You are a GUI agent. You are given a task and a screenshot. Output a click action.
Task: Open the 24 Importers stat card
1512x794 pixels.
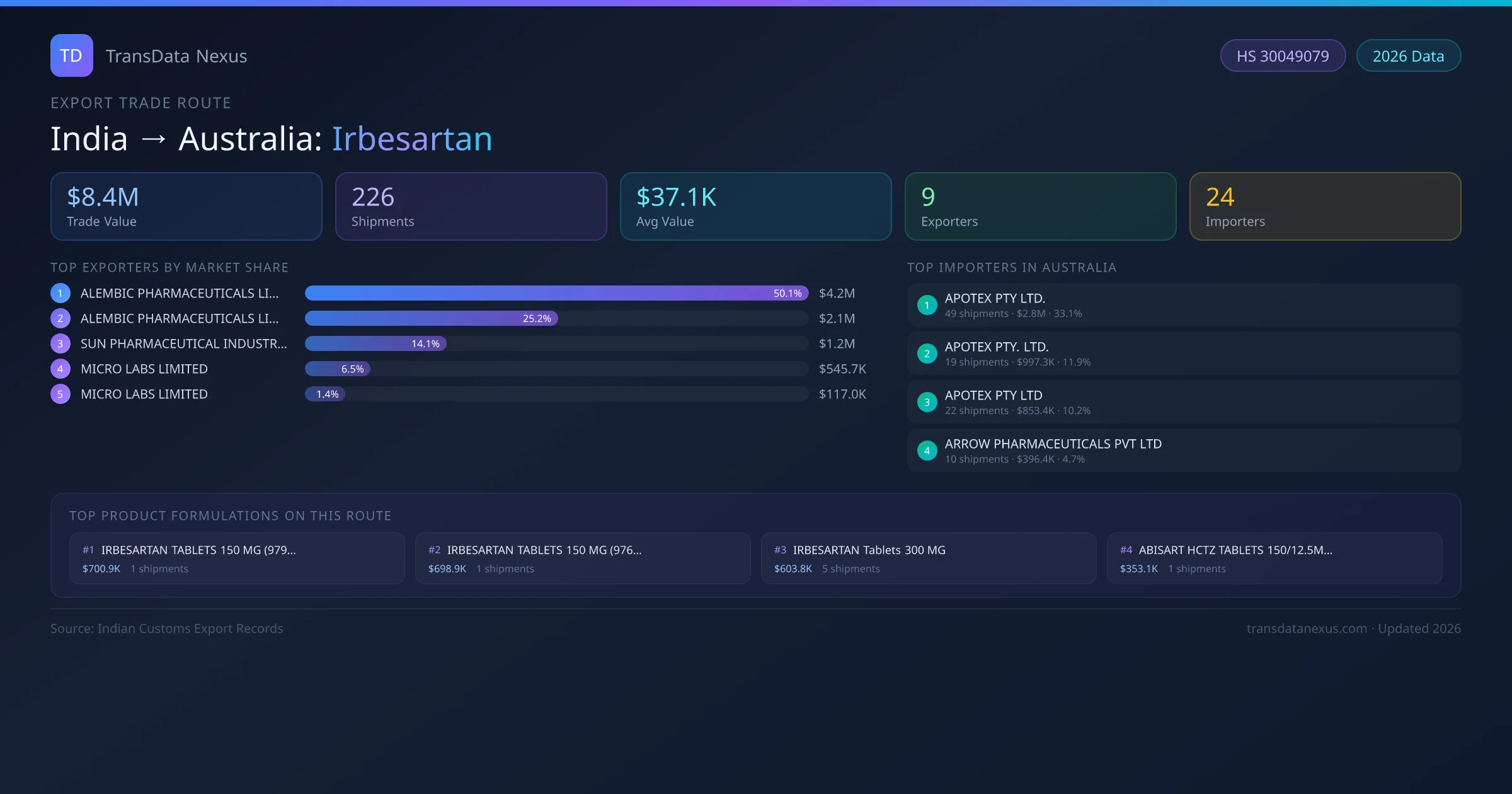pos(1325,207)
